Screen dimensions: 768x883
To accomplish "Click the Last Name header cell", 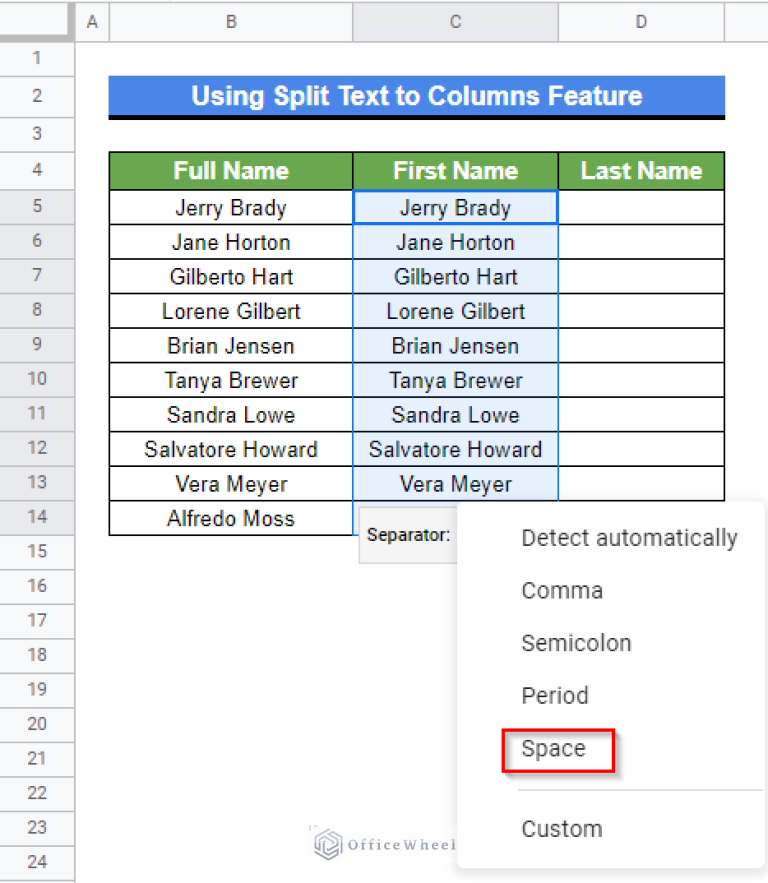I will point(641,171).
